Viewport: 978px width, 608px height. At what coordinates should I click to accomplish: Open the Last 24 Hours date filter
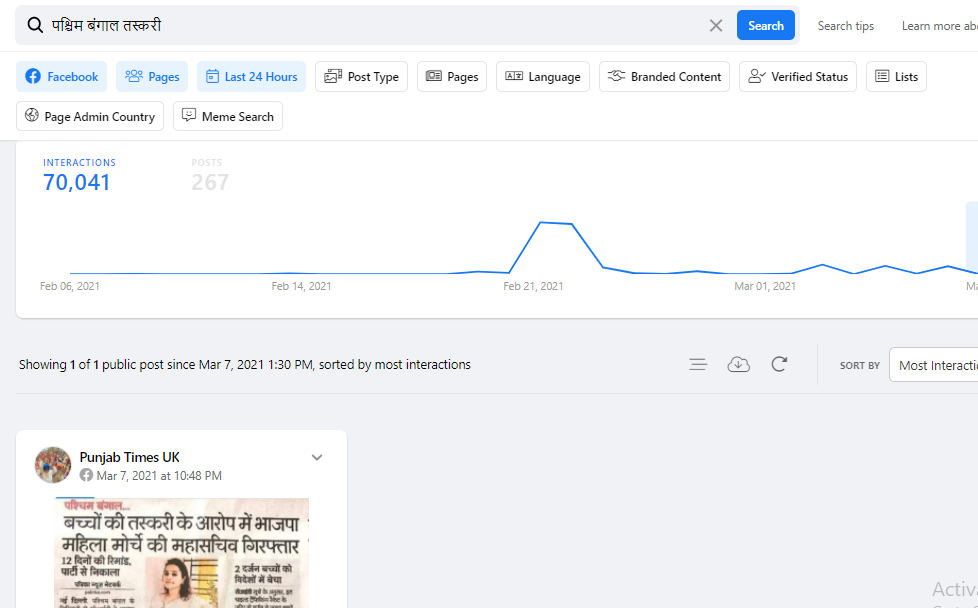tap(251, 77)
